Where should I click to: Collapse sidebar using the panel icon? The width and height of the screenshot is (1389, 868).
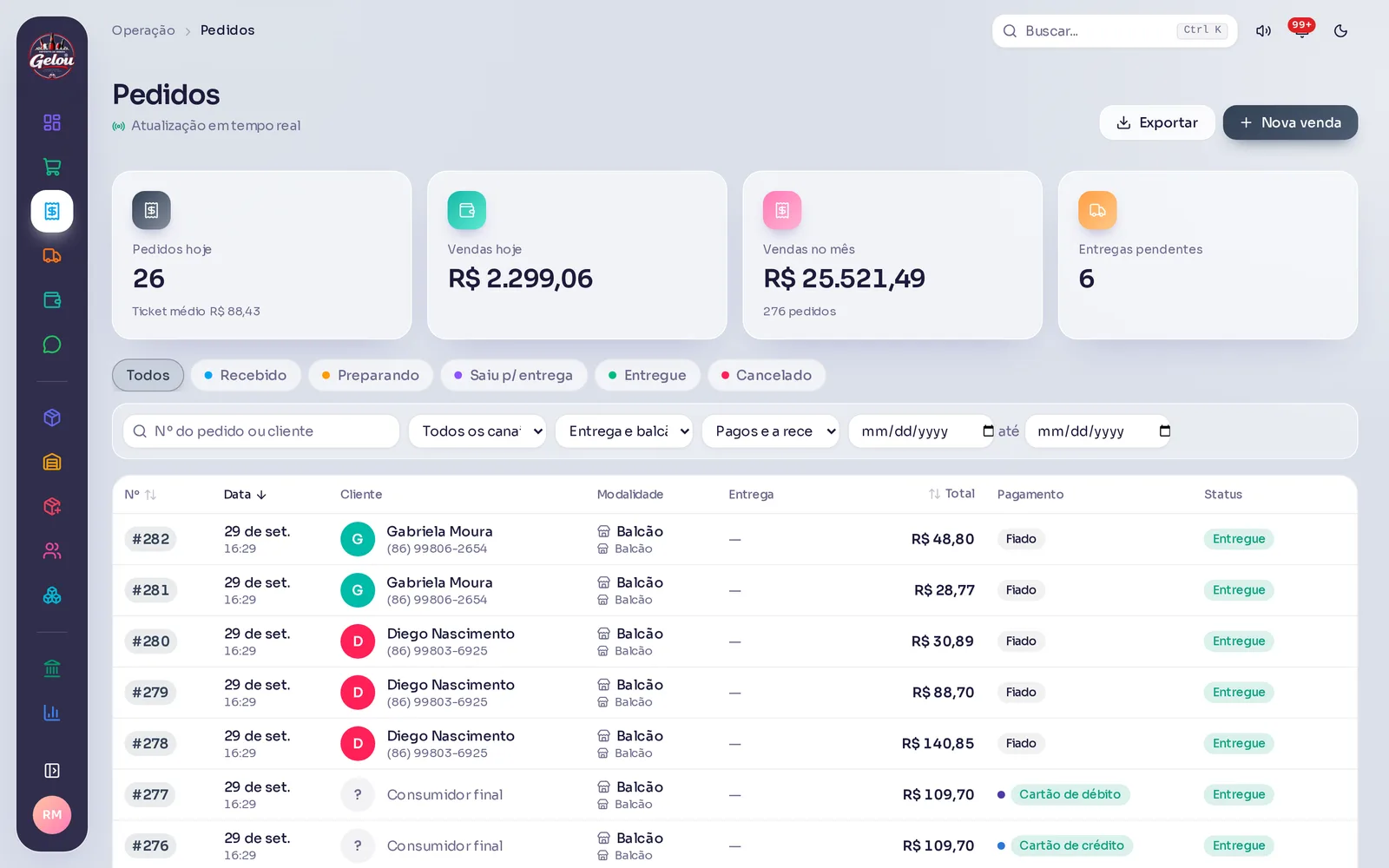coord(52,771)
